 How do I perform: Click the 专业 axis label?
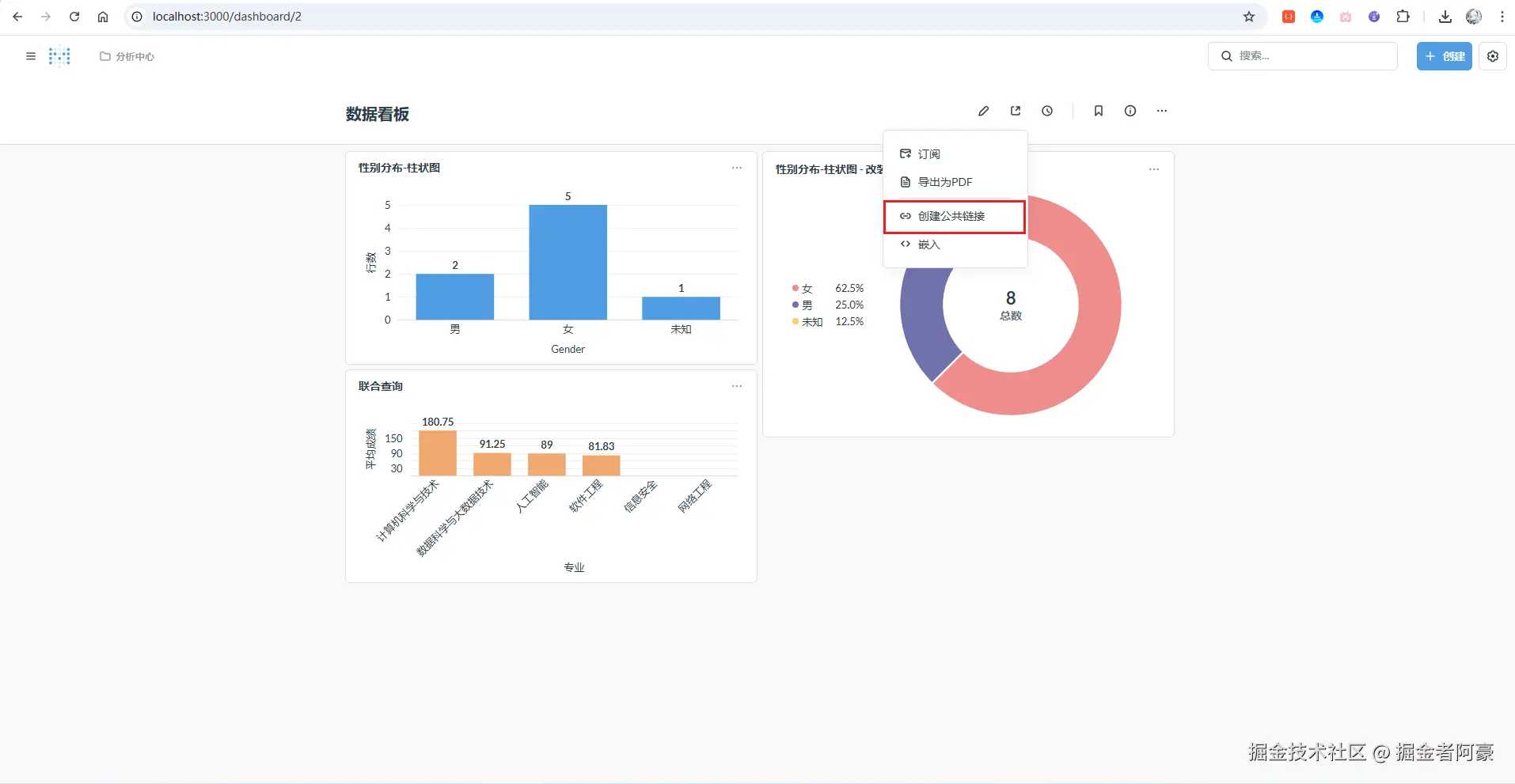(574, 567)
